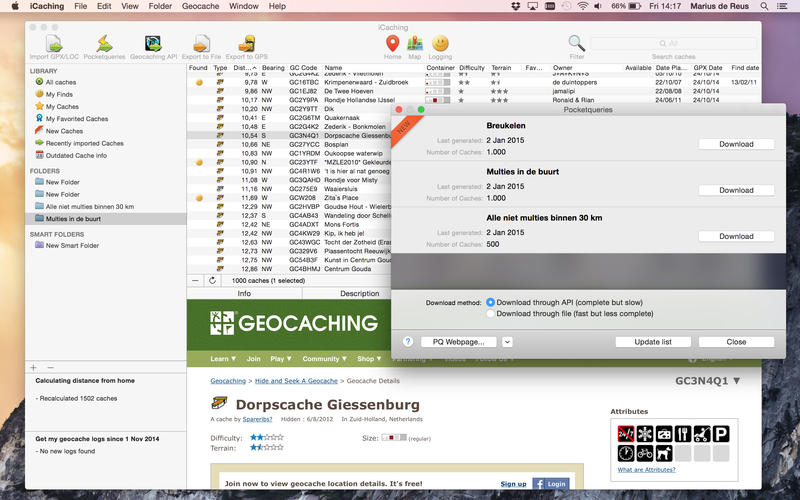Click the Sign up link
The image size is (800, 500).
[x=513, y=484]
